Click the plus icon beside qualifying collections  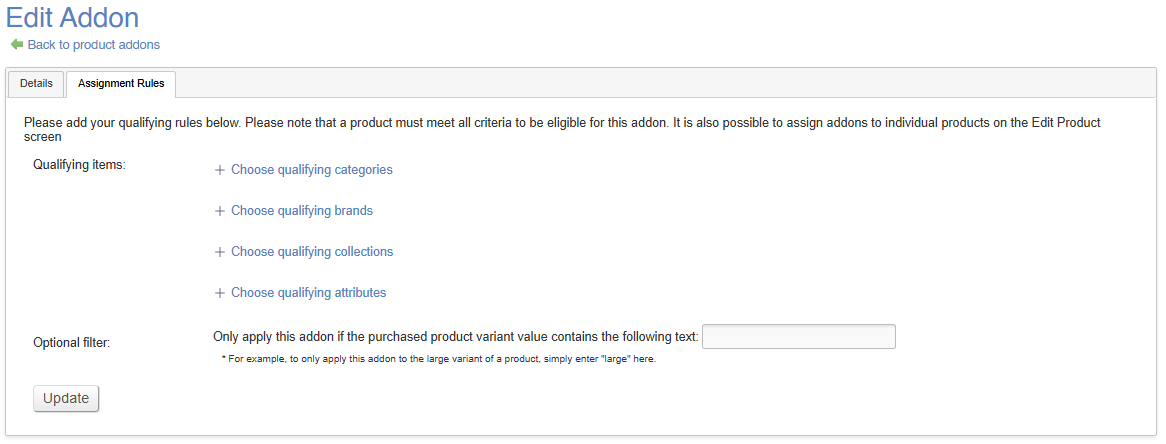(220, 252)
